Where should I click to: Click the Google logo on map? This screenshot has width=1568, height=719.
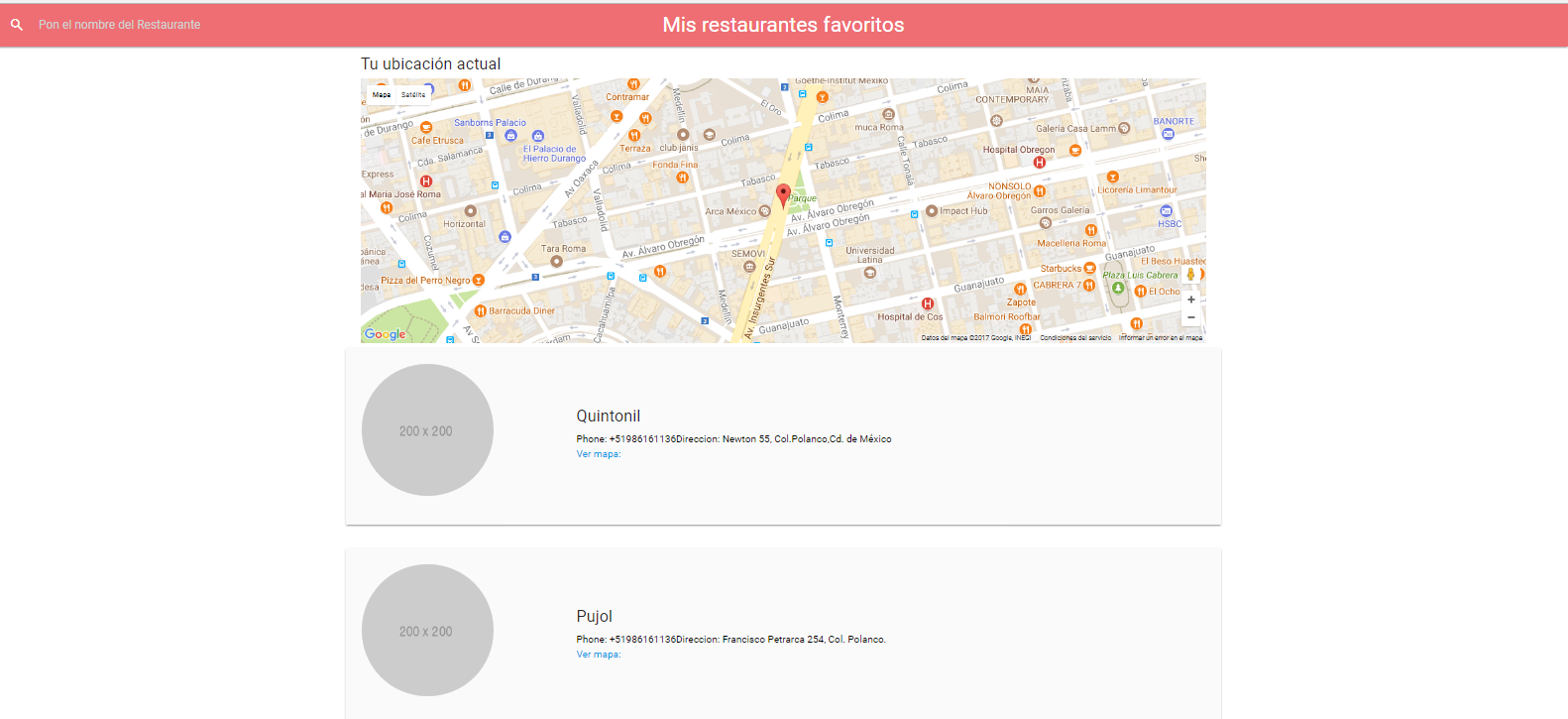coord(385,334)
